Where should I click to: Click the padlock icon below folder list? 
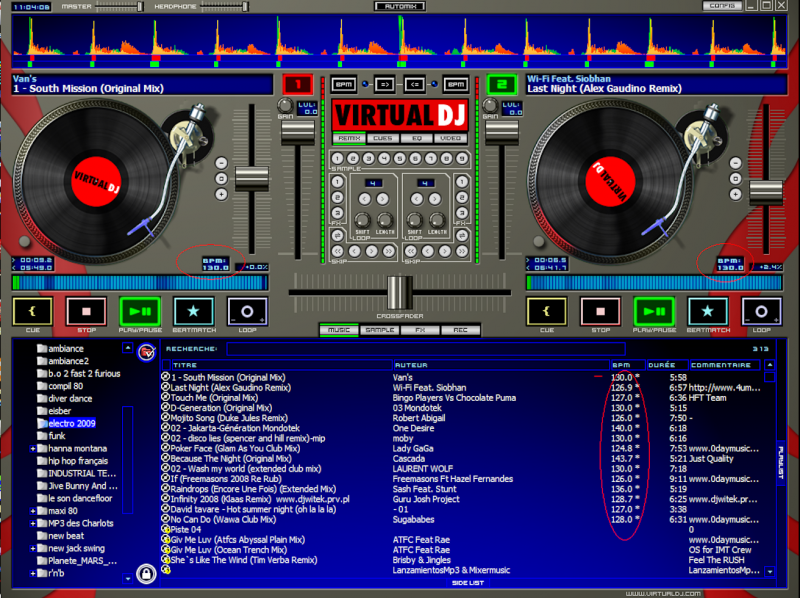click(x=147, y=573)
